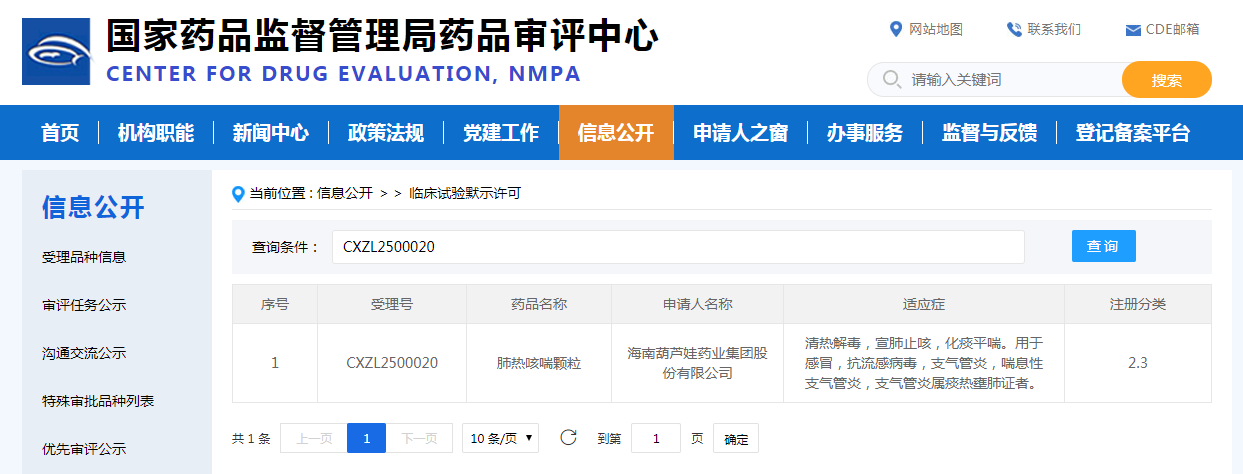Viewport: 1243px width, 474px height.
Task: Open 优先审评公示 sidebar link
Action: [84, 449]
